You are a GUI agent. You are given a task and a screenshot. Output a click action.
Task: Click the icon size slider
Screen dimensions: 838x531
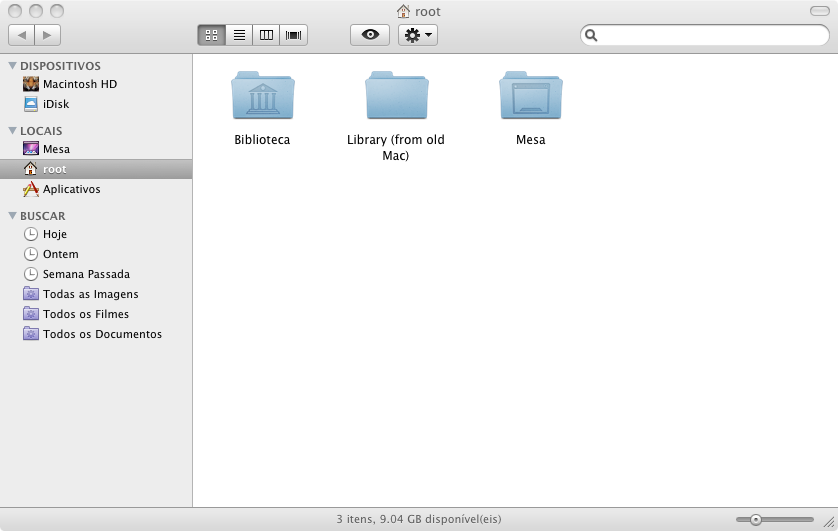point(774,519)
